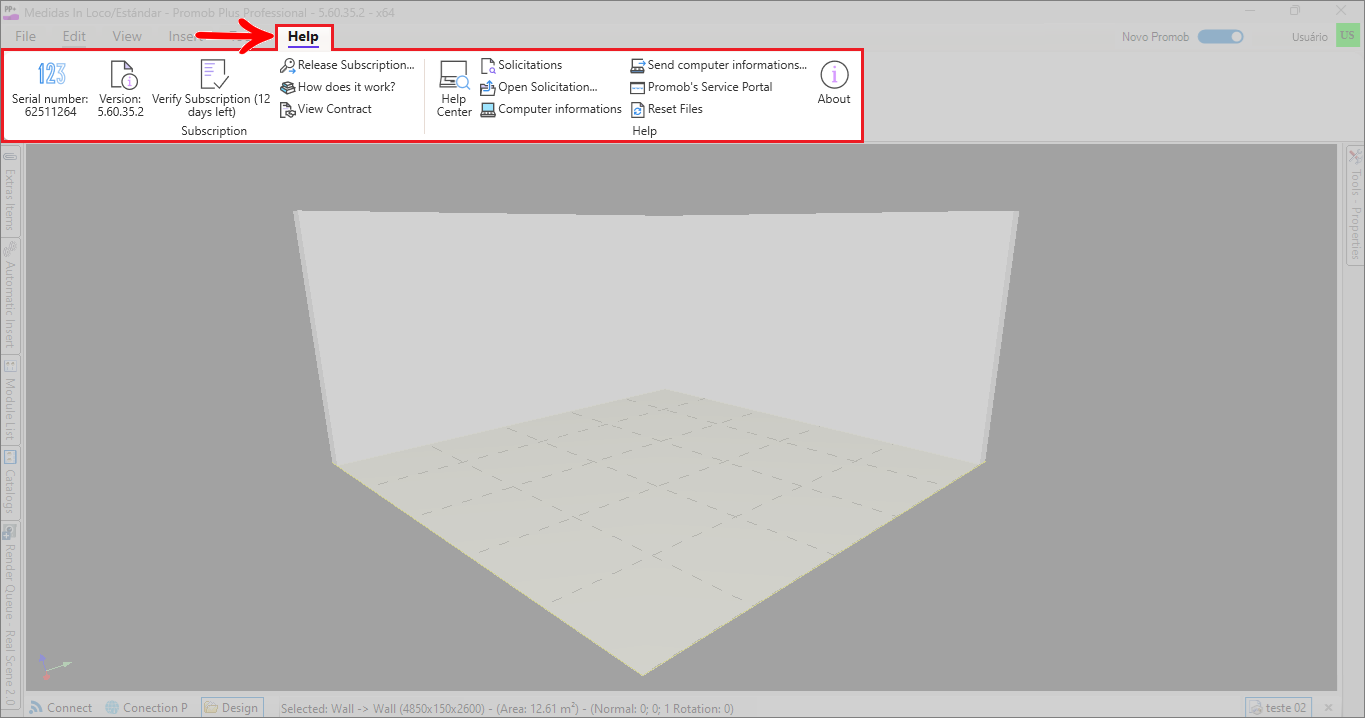Viewport: 1365px width, 718px height.
Task: Open the Catalogs side panel tab
Action: (9, 483)
